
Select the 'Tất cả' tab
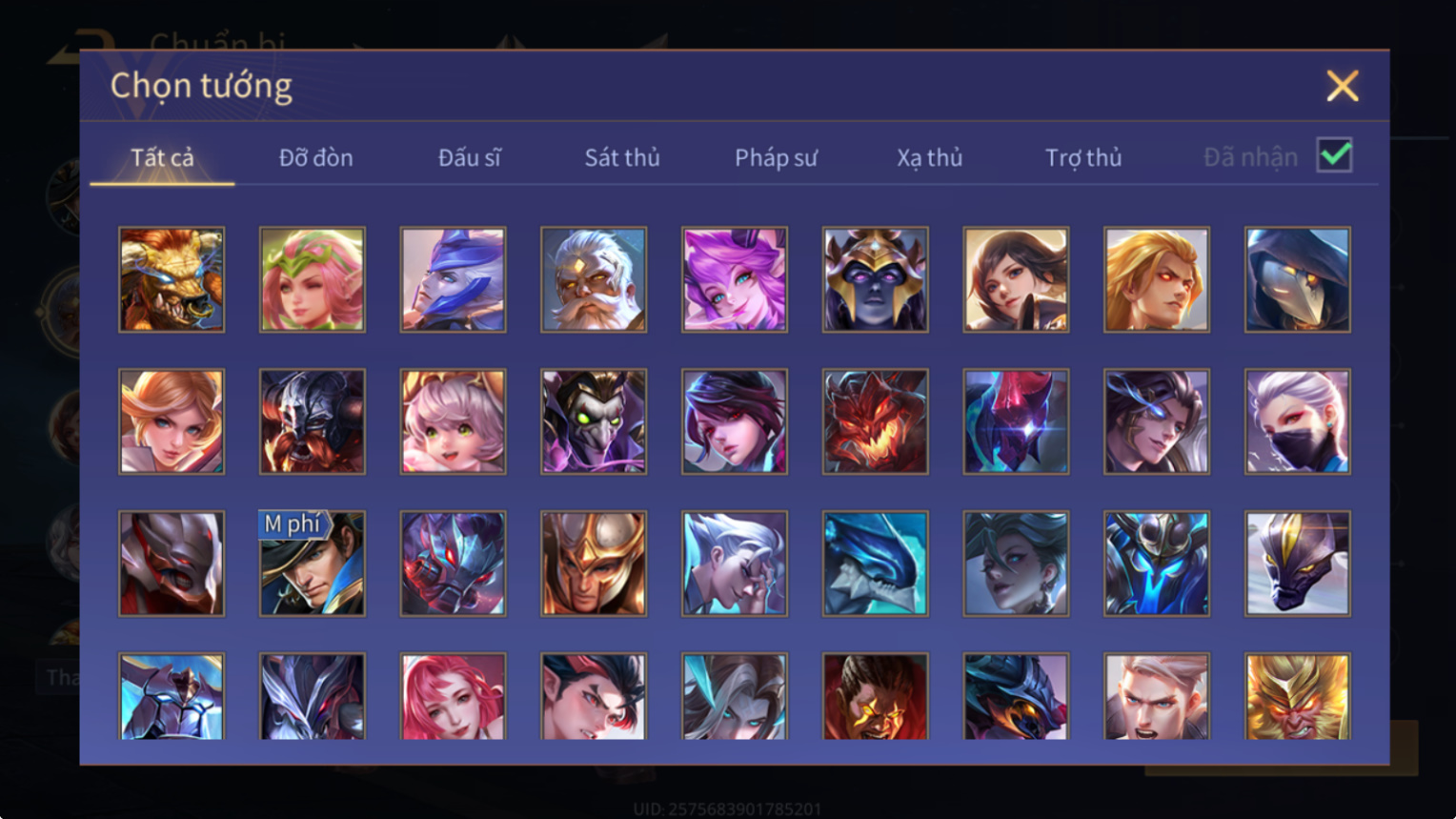coord(162,157)
